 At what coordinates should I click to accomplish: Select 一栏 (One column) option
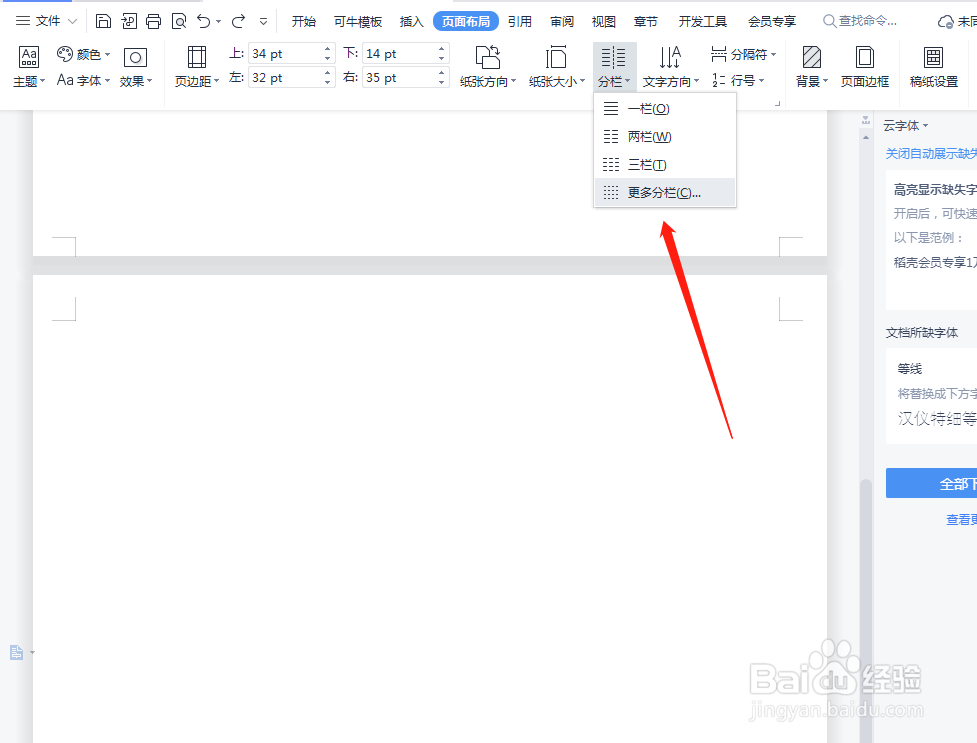[x=665, y=108]
